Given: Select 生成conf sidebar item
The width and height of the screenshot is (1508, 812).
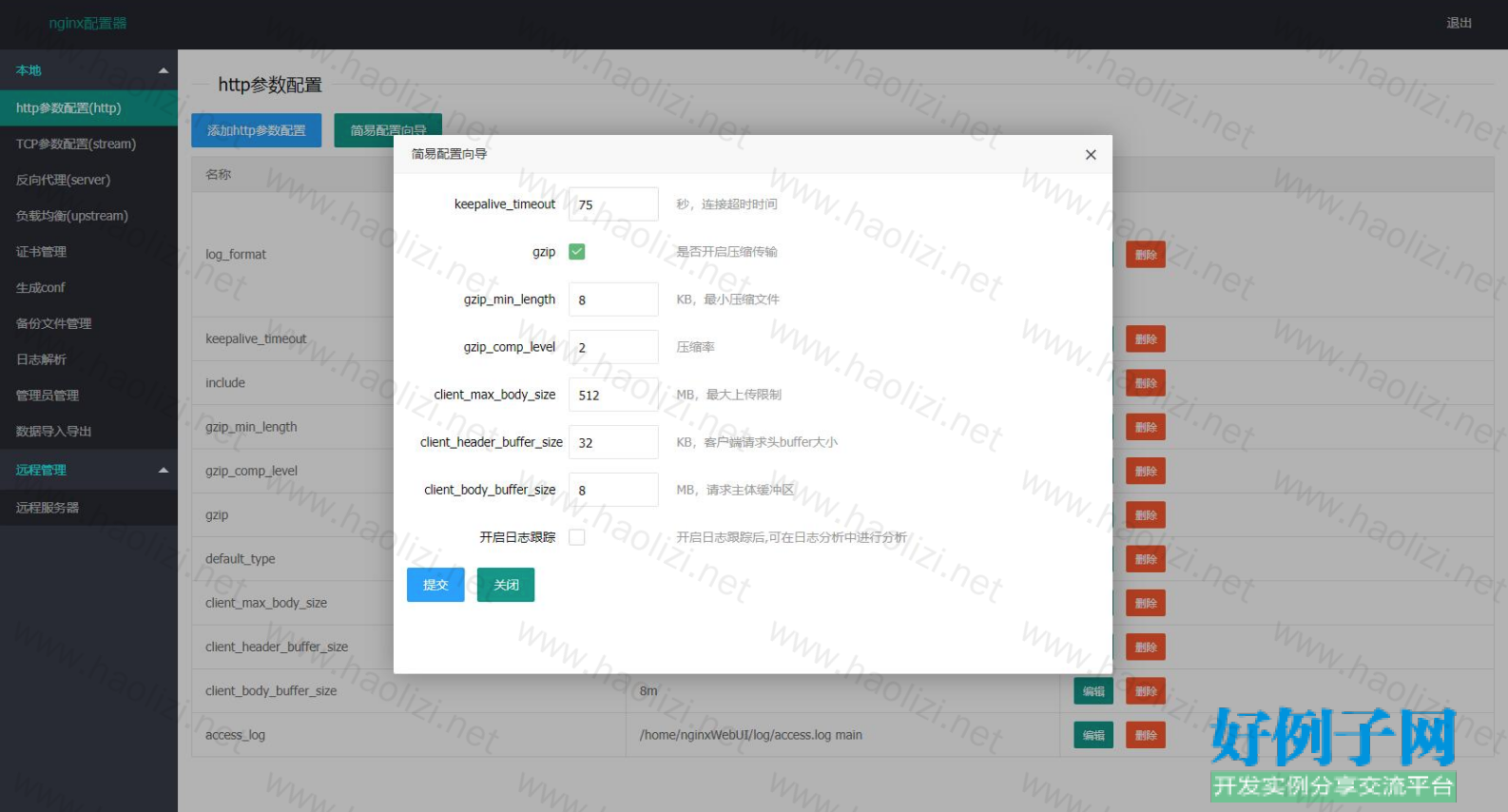Looking at the screenshot, I should (40, 287).
